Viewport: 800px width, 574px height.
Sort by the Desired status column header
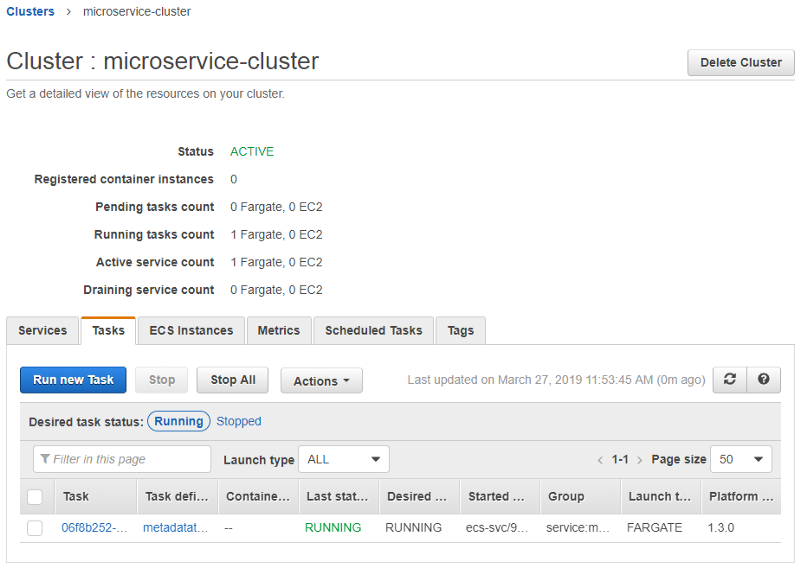pyautogui.click(x=419, y=496)
